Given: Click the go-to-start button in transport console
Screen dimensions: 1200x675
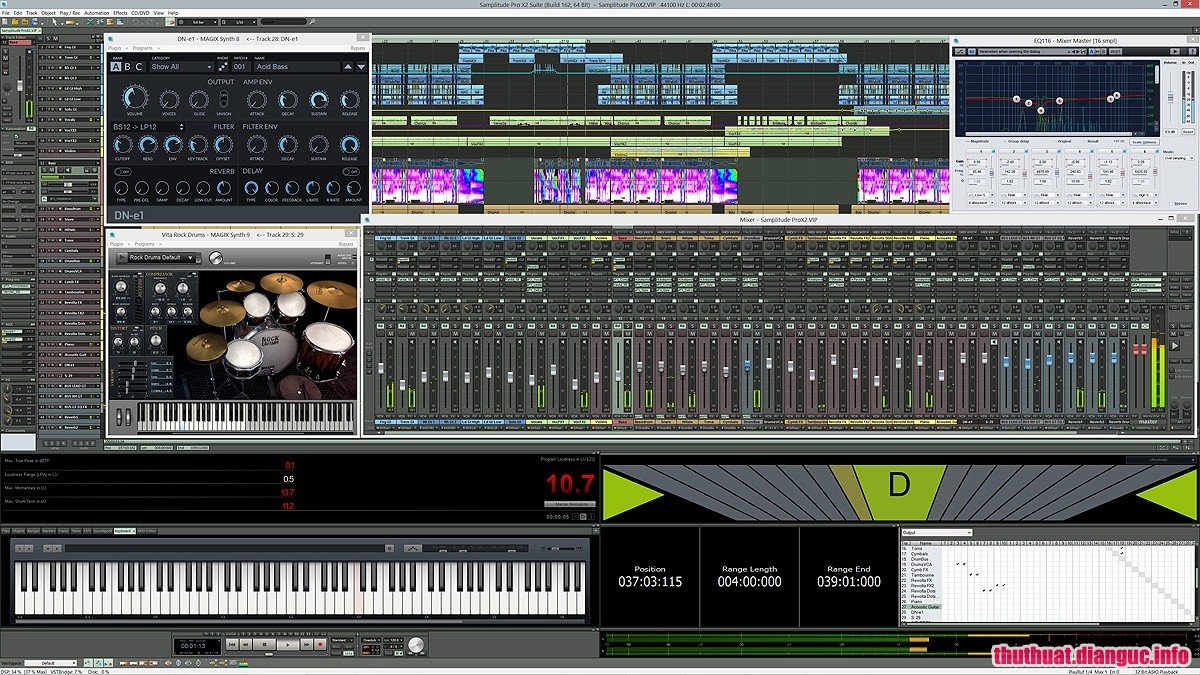Looking at the screenshot, I should 231,645.
